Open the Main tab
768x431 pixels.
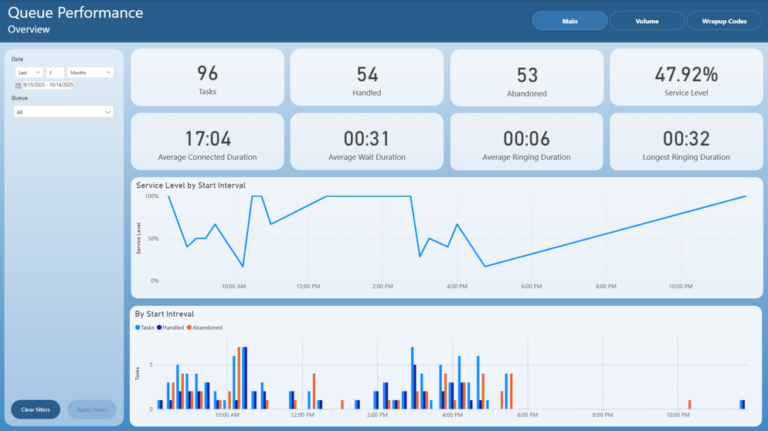tap(570, 21)
